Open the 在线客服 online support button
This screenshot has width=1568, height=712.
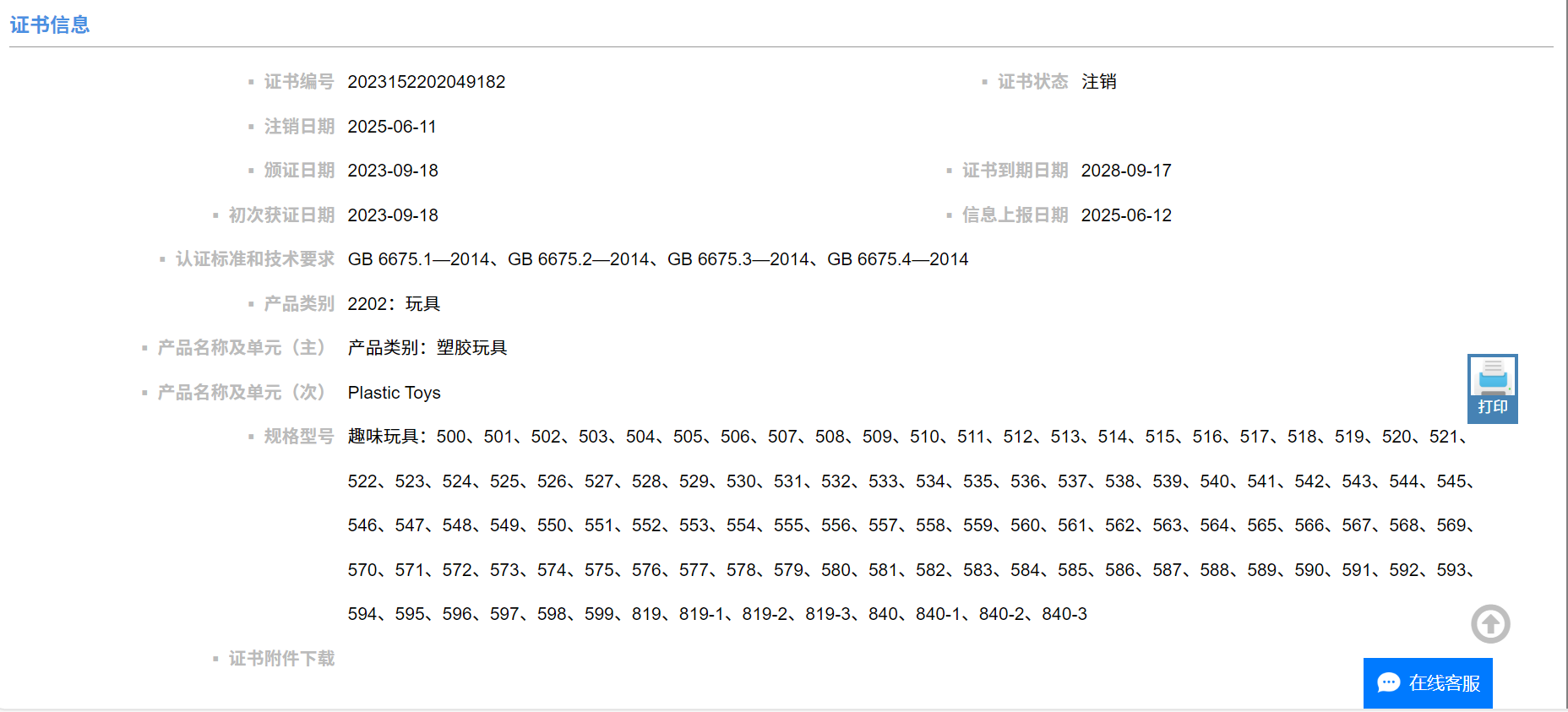[x=1428, y=682]
